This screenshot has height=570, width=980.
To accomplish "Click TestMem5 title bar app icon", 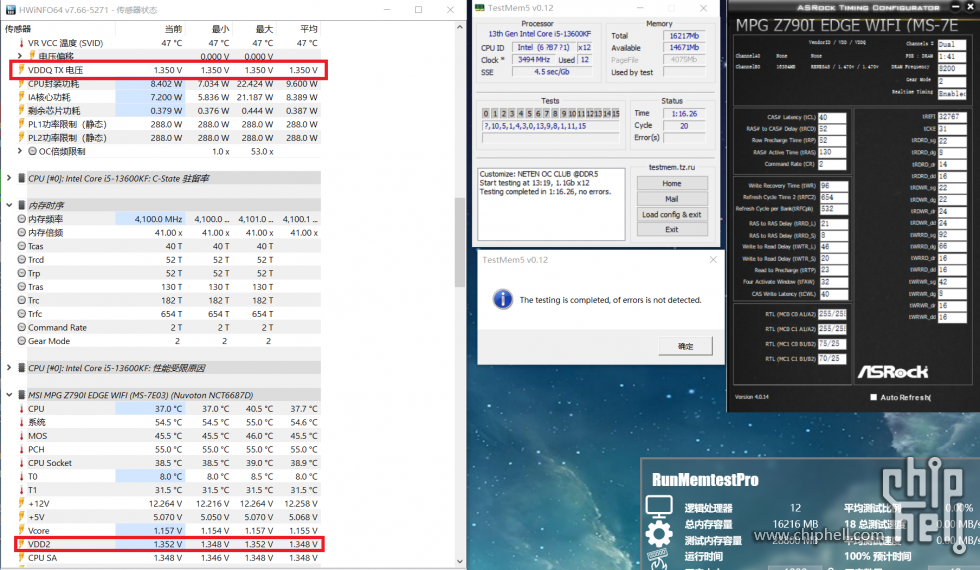I will click(x=480, y=8).
